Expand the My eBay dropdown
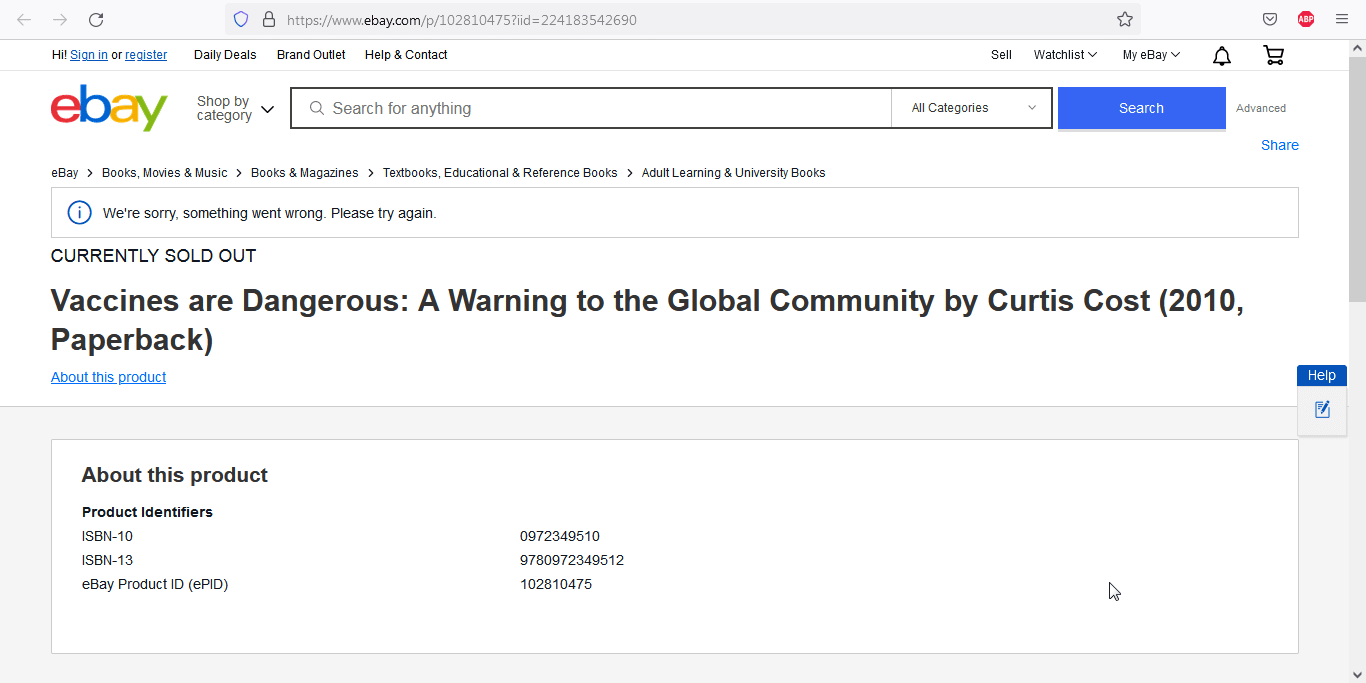The width and height of the screenshot is (1366, 683). (x=1151, y=55)
